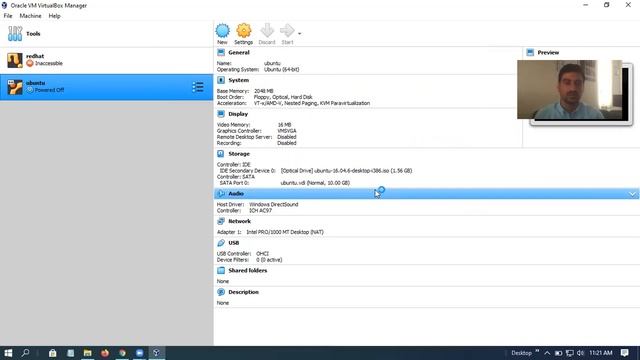Click the New virtual machine icon
This screenshot has width=640, height=360.
pyautogui.click(x=222, y=31)
